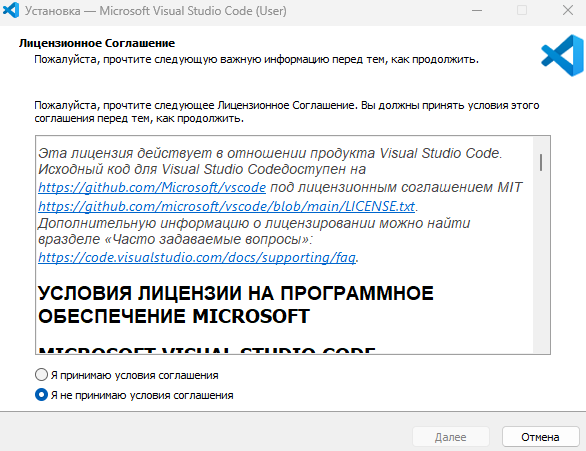Click the VS Code icon in title bar
586x451 pixels.
(x=11, y=10)
